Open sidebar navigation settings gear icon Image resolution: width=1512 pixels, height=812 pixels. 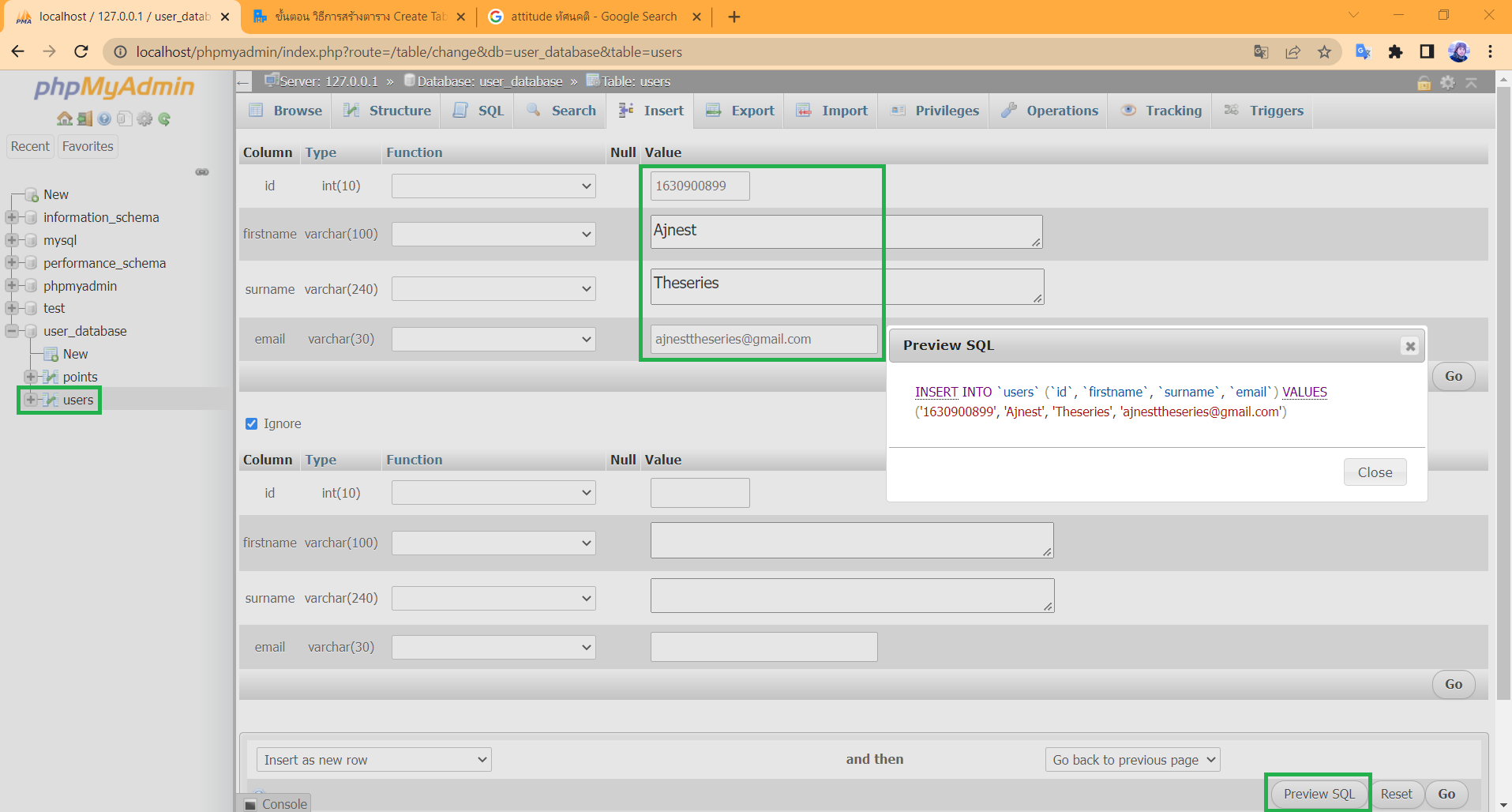point(144,118)
